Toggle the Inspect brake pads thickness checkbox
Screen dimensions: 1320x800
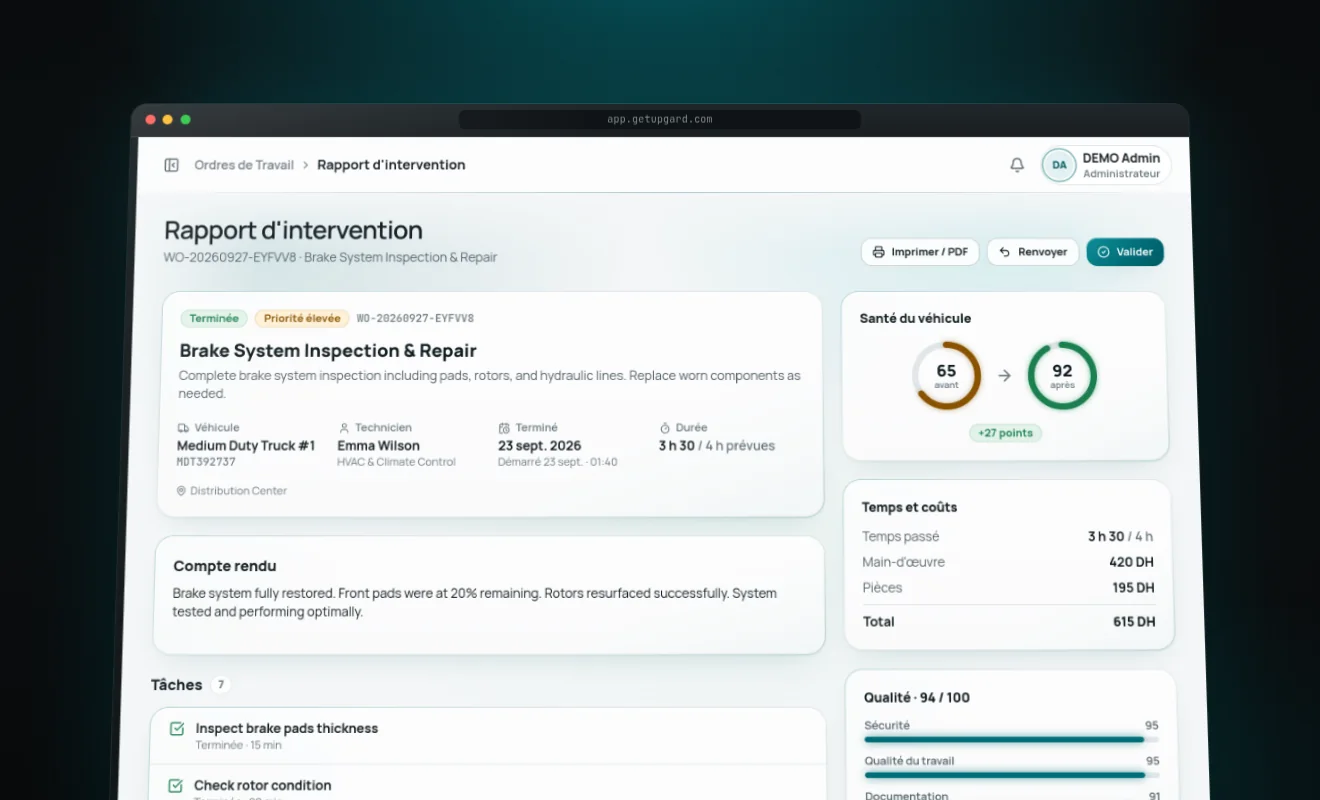pos(177,729)
